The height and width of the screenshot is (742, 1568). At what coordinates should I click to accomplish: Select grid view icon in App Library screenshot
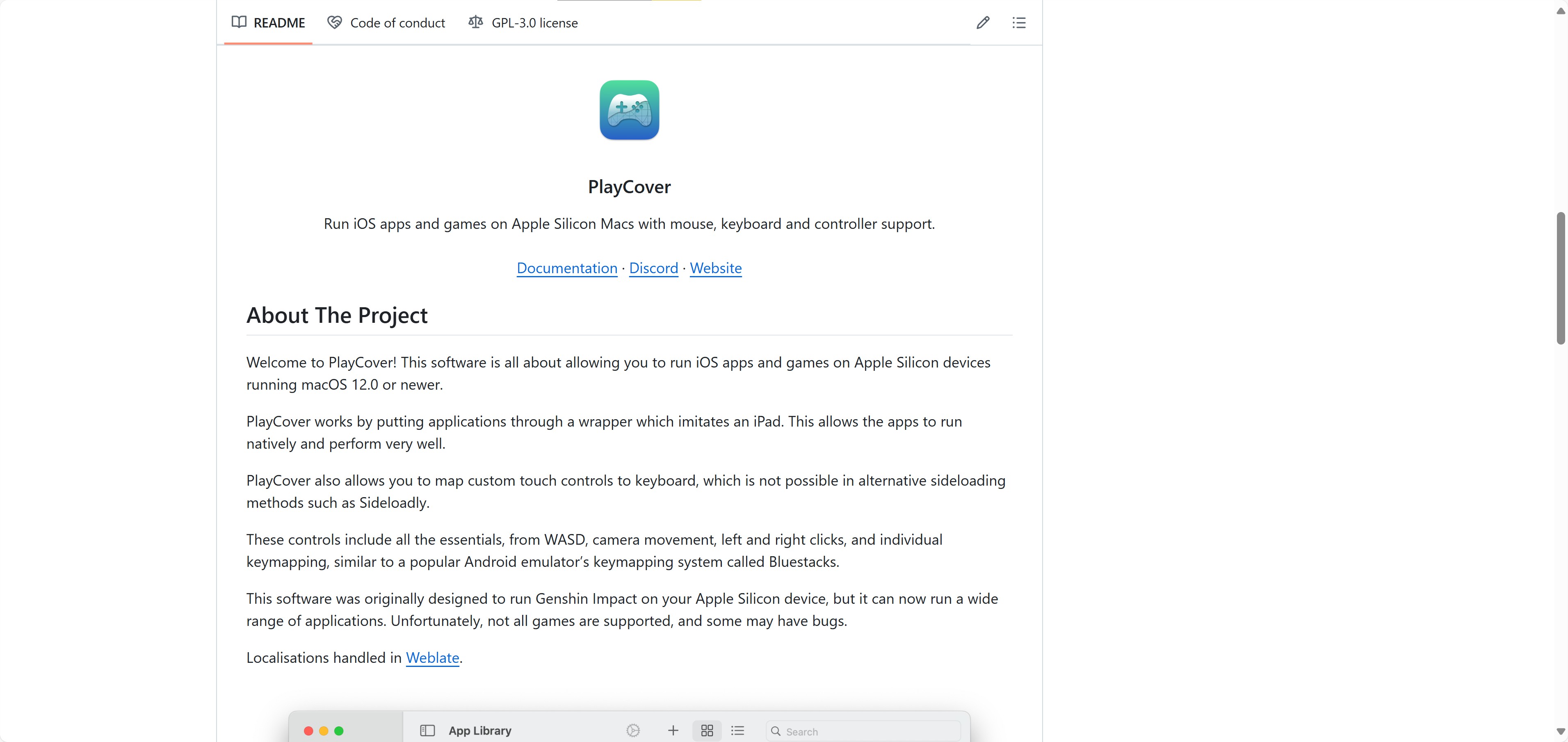[x=707, y=731]
